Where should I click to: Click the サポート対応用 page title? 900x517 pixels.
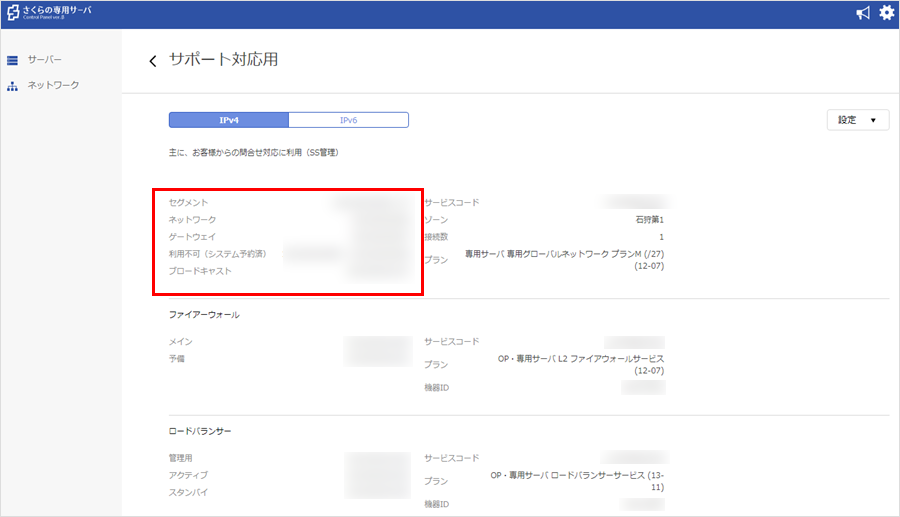coord(223,60)
